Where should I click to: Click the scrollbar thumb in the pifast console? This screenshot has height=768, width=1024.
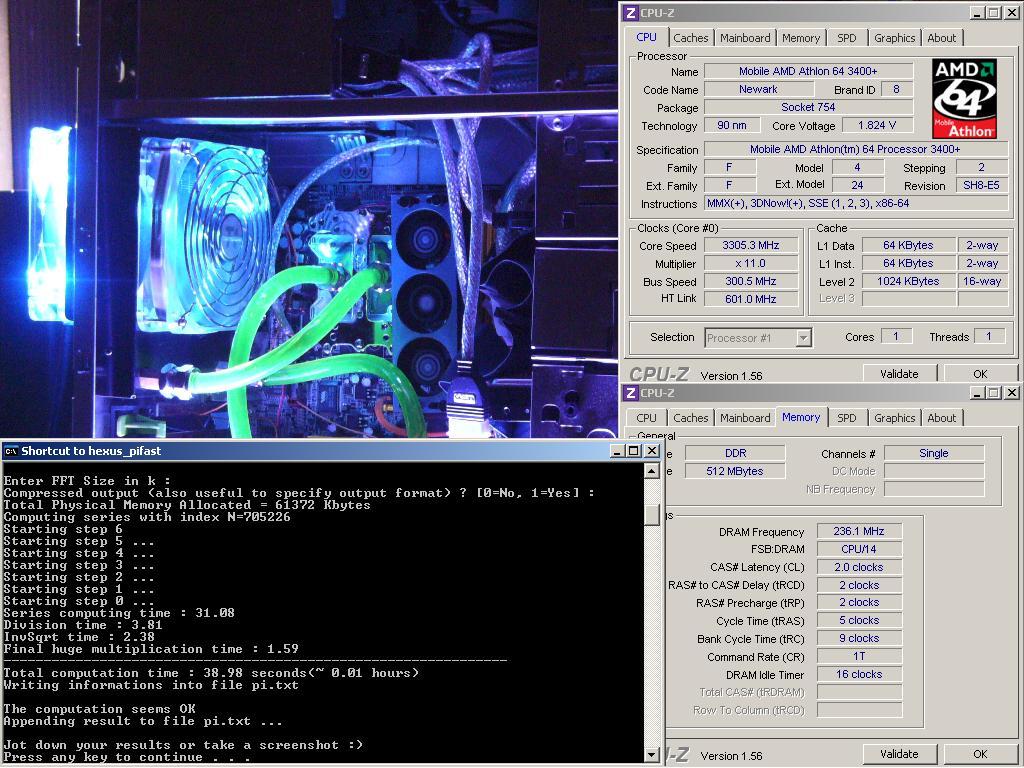coord(651,513)
